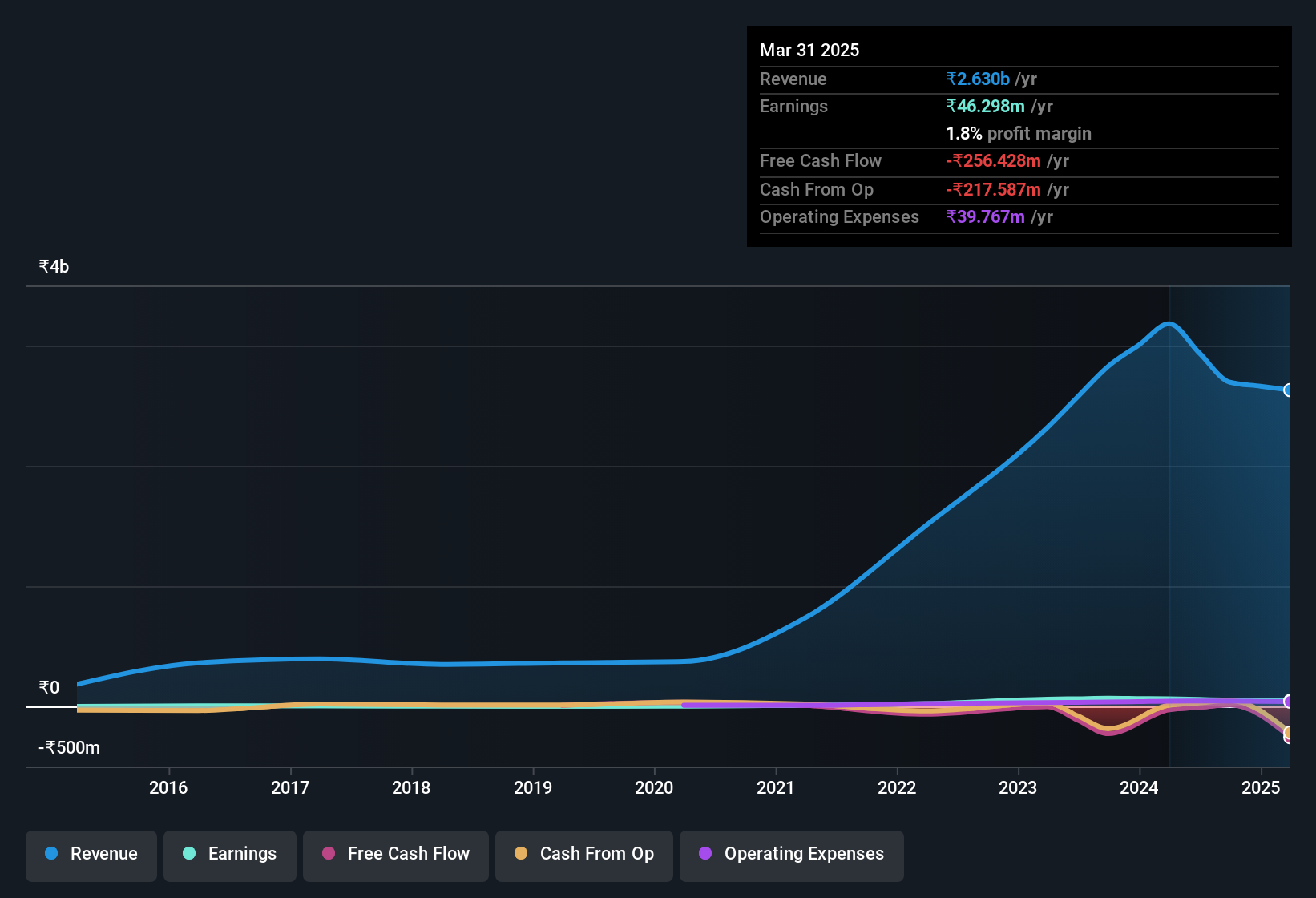This screenshot has height=898, width=1316.
Task: Click the 2022 x-axis label
Action: tap(897, 787)
